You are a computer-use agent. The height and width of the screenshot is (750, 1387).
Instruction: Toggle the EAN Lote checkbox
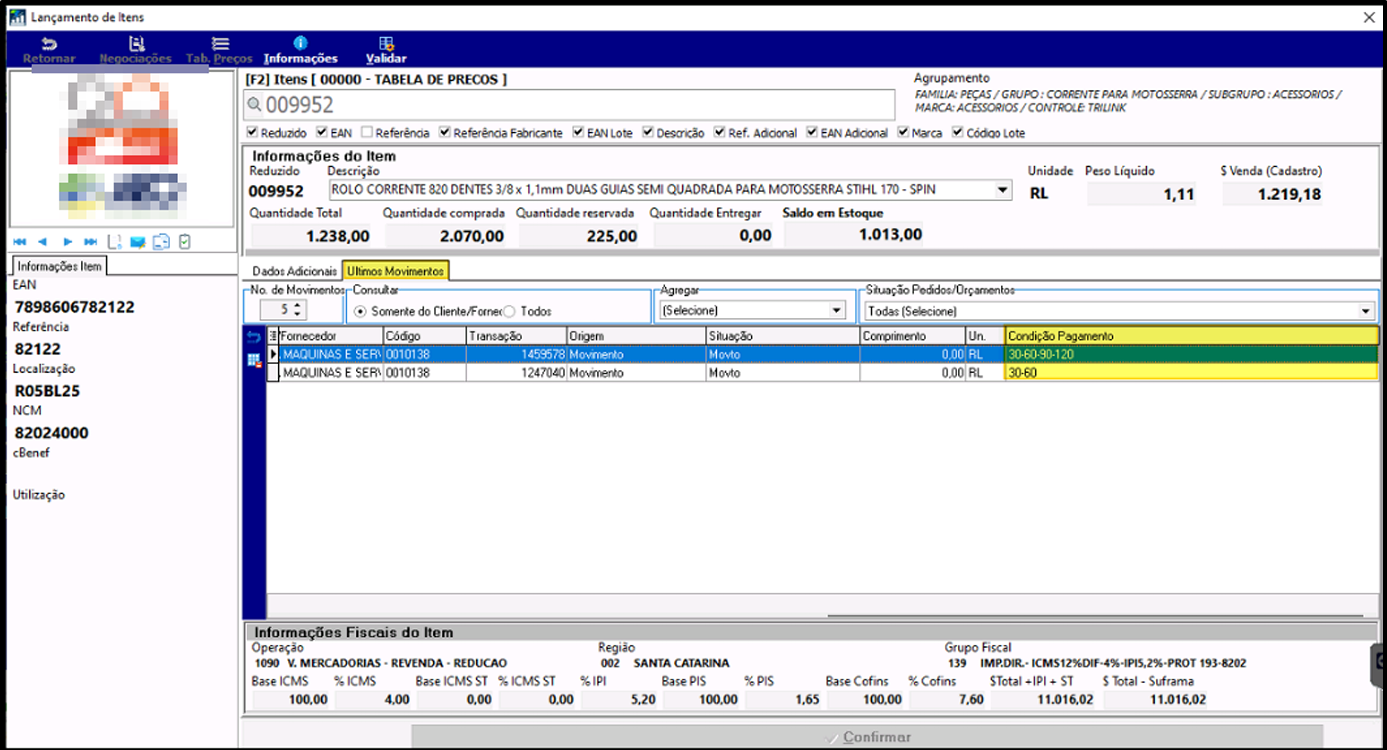[x=578, y=132]
